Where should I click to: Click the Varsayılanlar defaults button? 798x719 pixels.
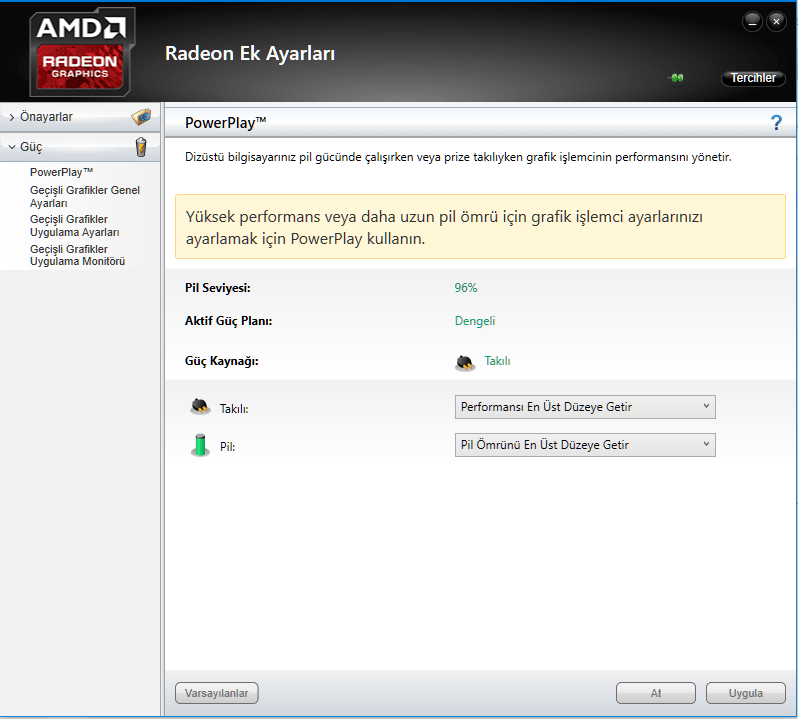point(217,693)
